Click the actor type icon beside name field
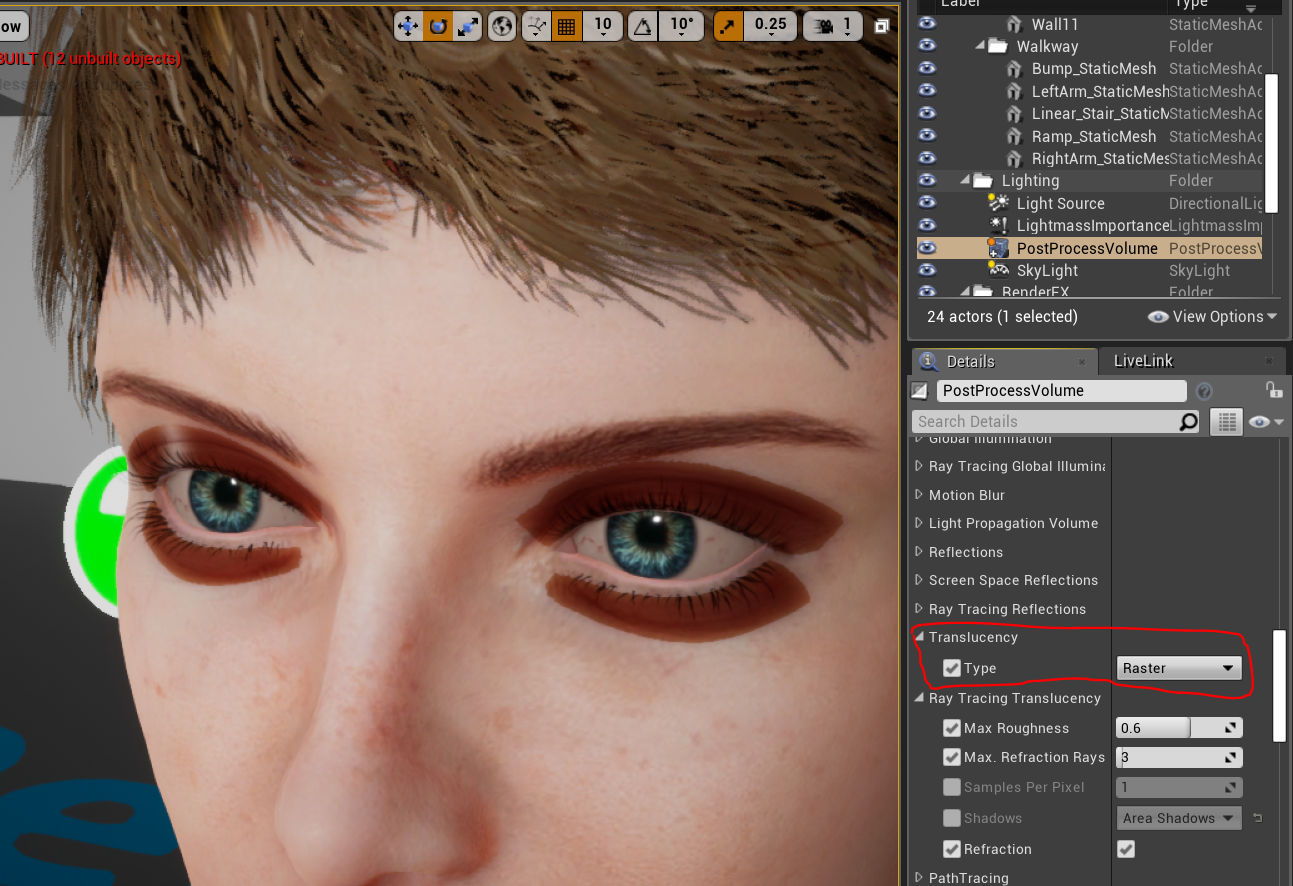Viewport: 1293px width, 886px height. (920, 391)
